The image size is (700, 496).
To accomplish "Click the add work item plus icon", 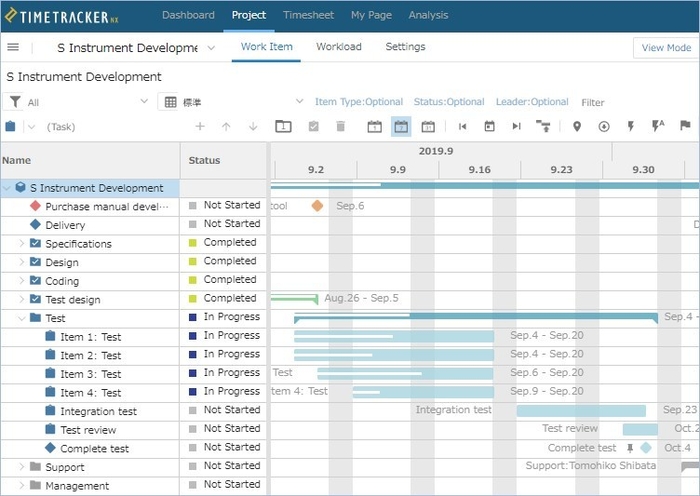I will coord(200,127).
